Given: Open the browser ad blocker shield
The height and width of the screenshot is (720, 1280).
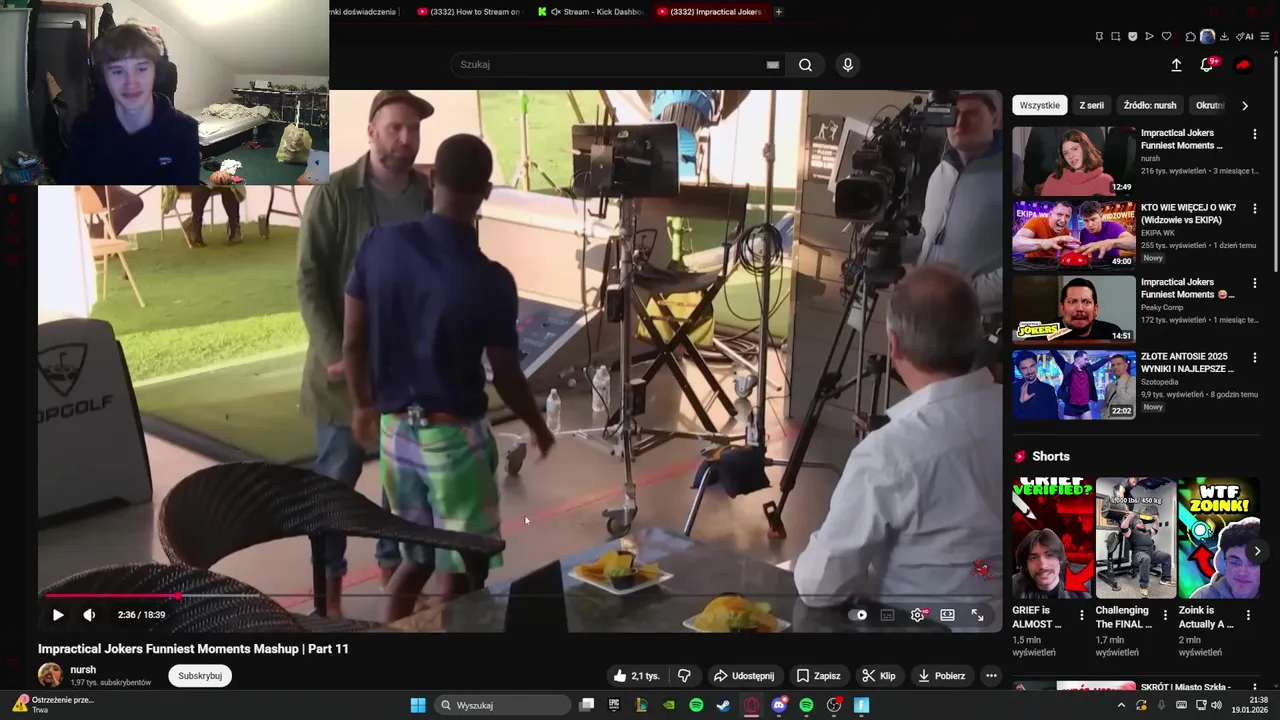Looking at the screenshot, I should [x=1132, y=37].
